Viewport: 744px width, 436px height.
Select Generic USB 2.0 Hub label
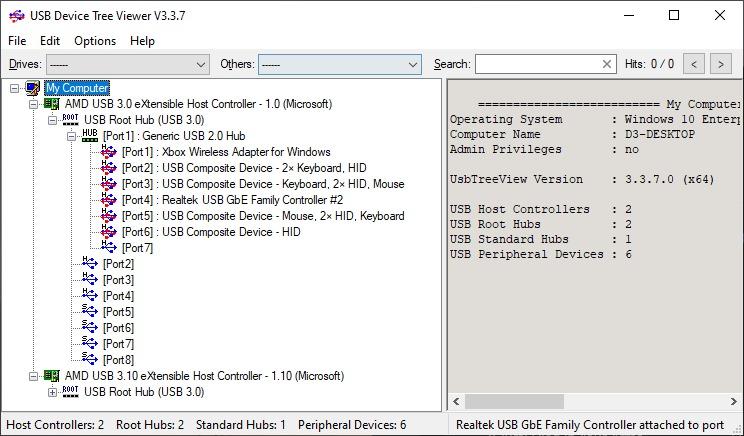[x=174, y=136]
